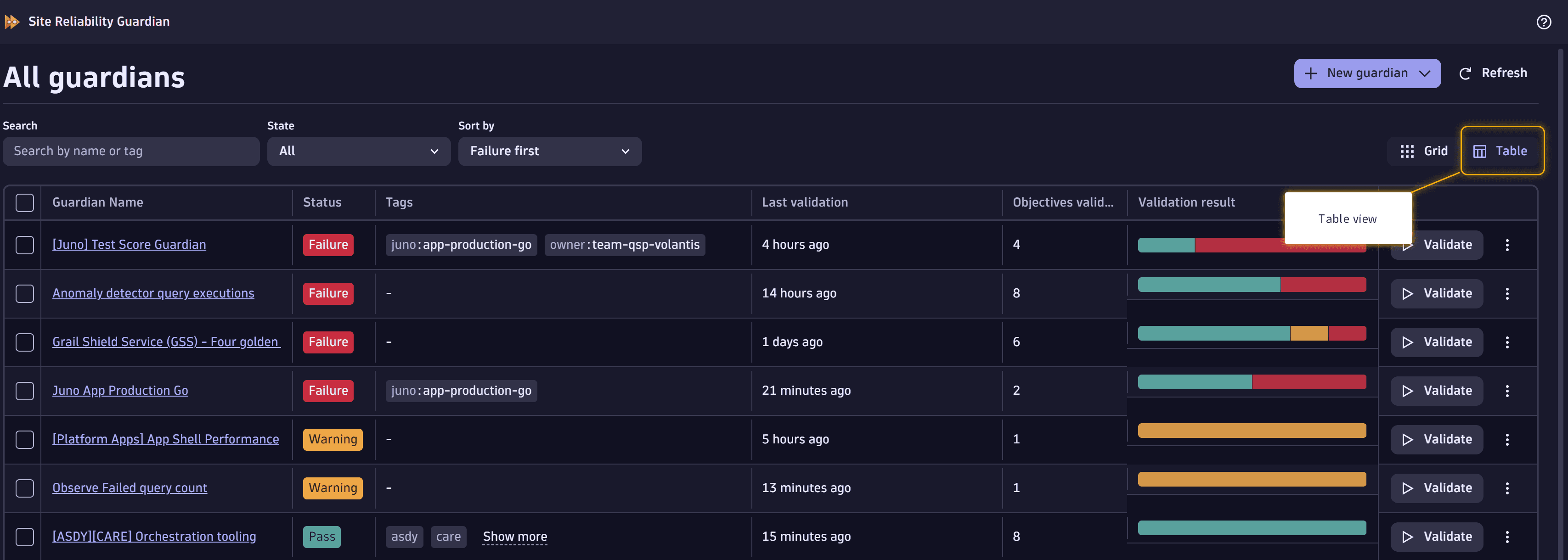This screenshot has height=560, width=1568.
Task: Click the Juno App Production Go result bar
Action: [x=1252, y=382]
